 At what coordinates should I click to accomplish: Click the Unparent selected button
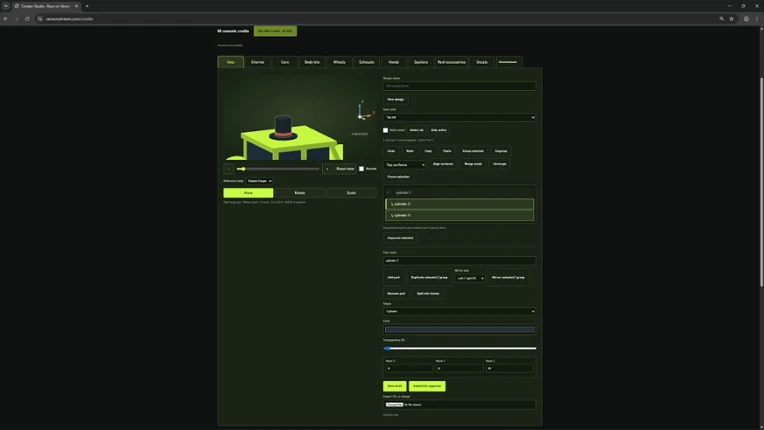pos(400,238)
